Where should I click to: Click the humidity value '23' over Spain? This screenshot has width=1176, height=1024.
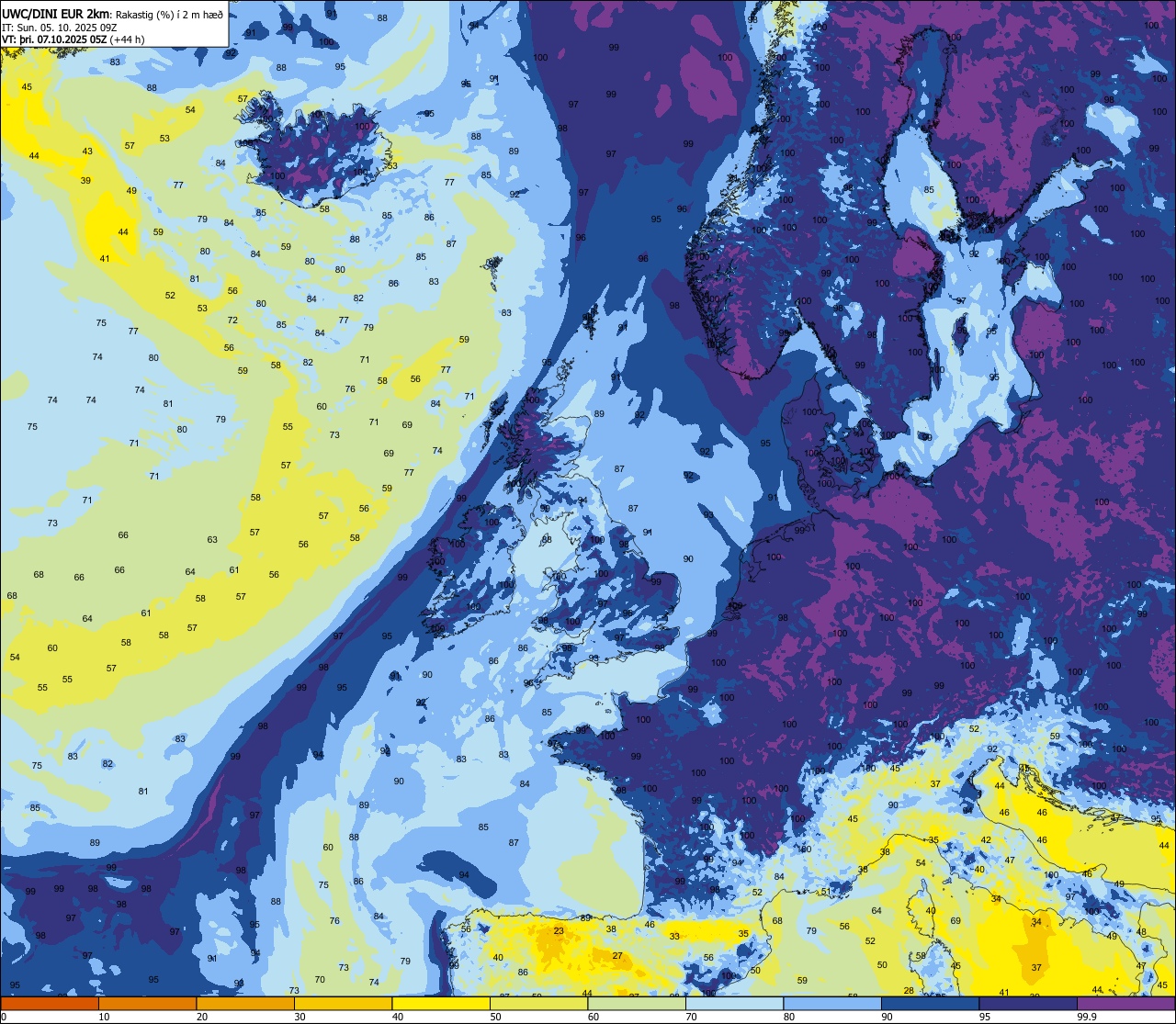[x=559, y=931]
